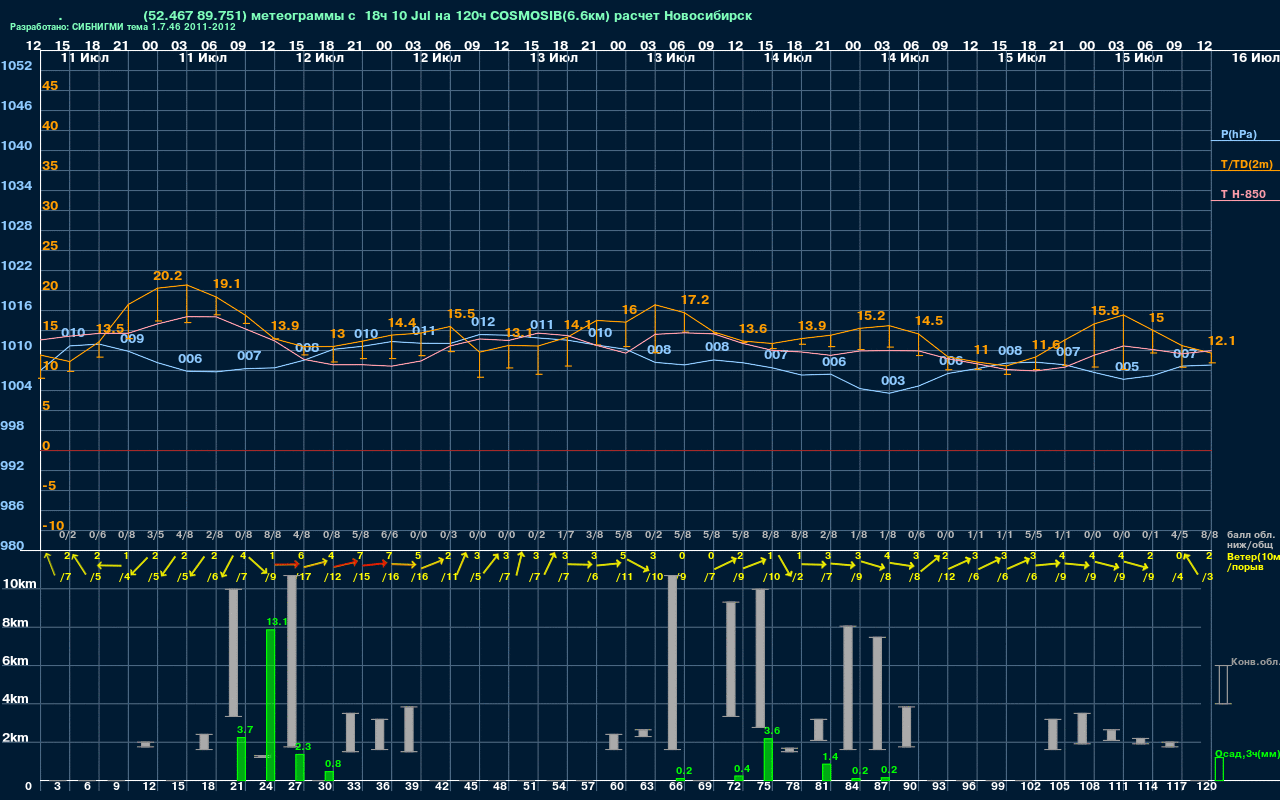Click the 11.6 temperature label
1280x800 pixels.
[x=1046, y=345]
